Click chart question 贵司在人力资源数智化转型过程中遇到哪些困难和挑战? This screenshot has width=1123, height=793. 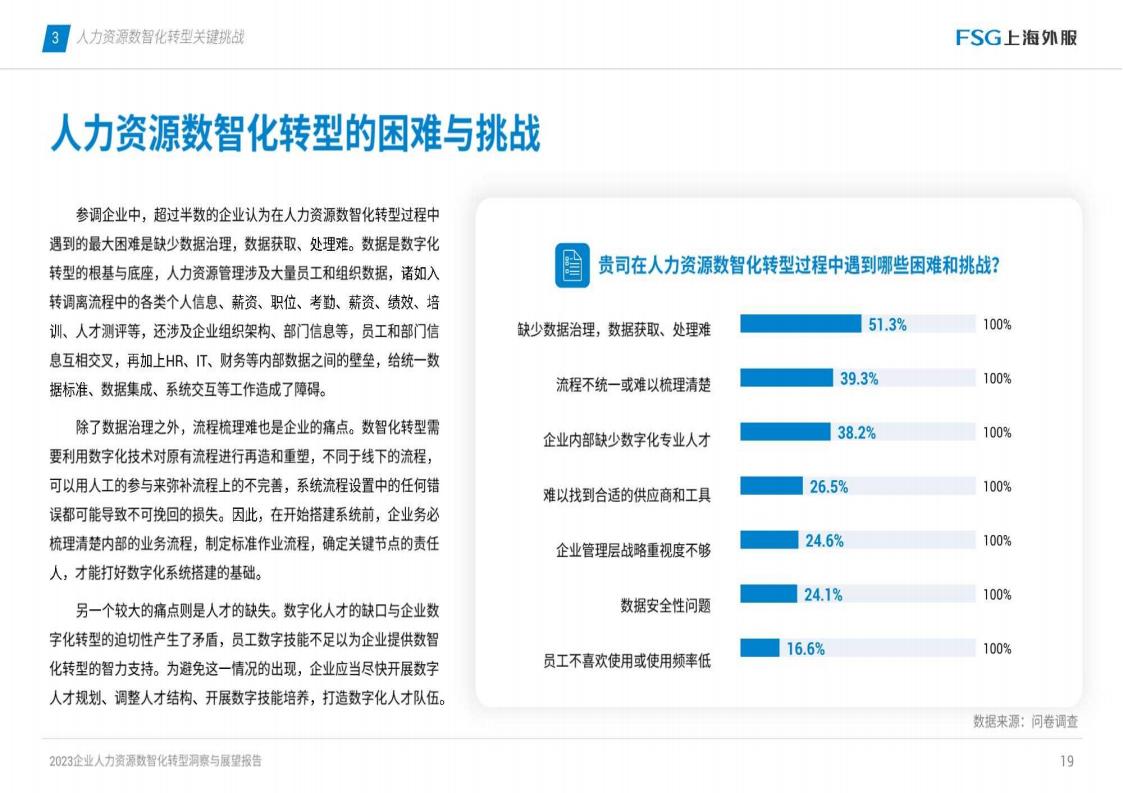pos(799,265)
